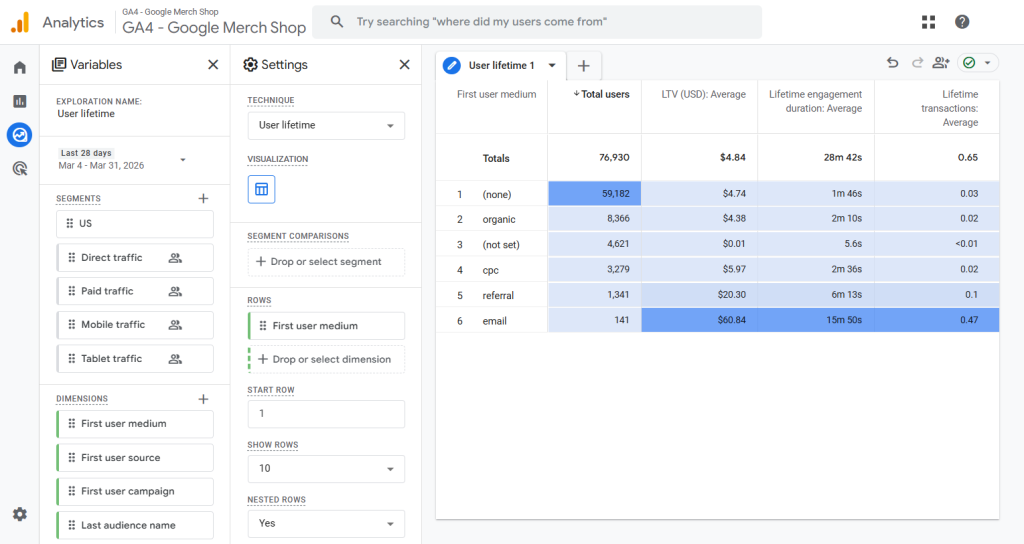The height and width of the screenshot is (544, 1024).
Task: Expand the Technique dropdown
Action: [326, 126]
